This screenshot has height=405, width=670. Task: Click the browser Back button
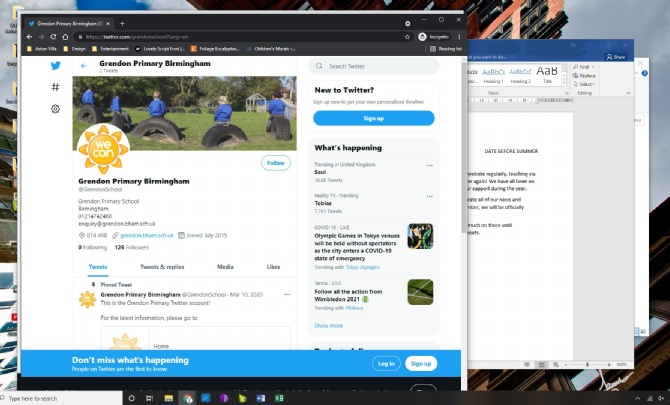pos(29,37)
